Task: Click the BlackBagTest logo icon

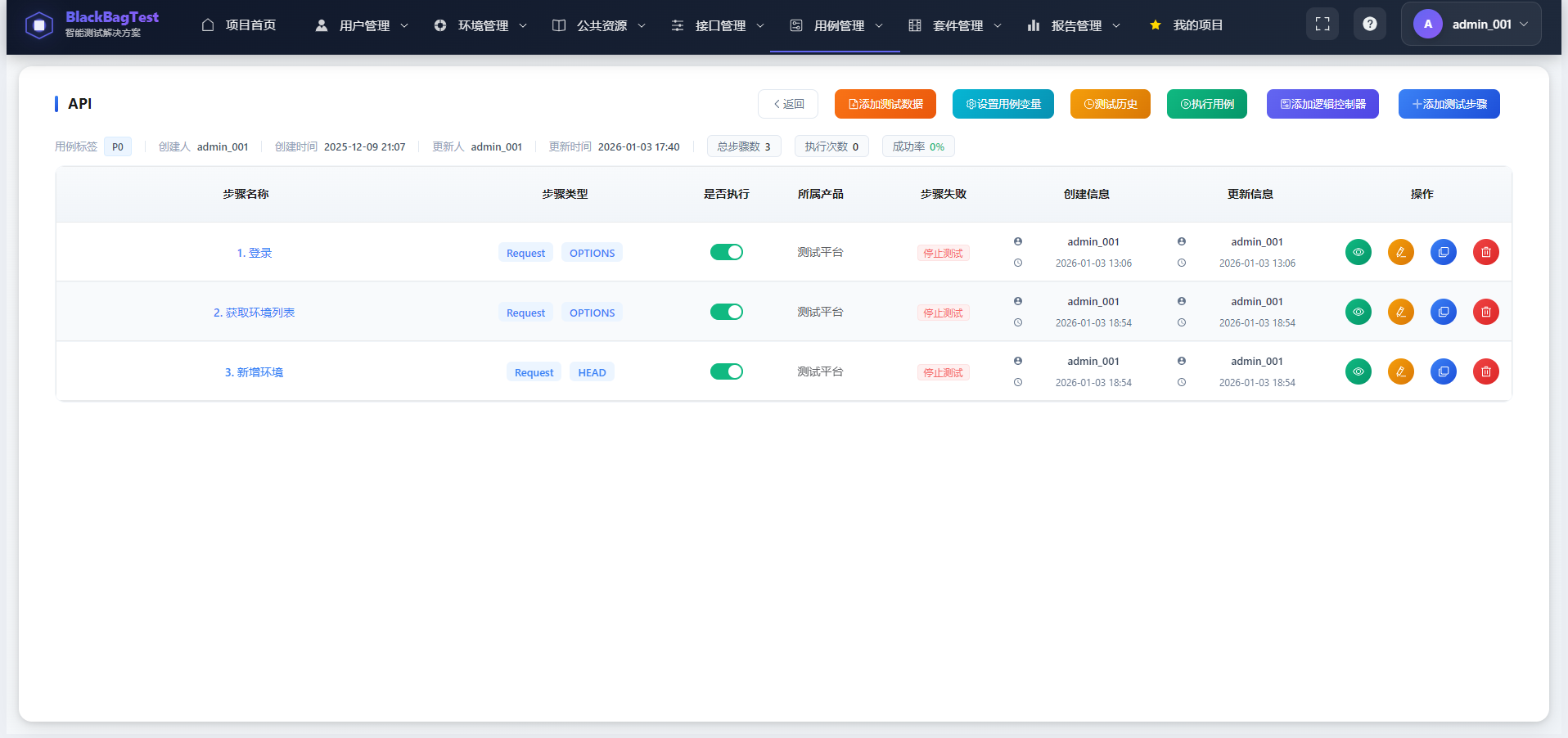Action: pyautogui.click(x=39, y=25)
